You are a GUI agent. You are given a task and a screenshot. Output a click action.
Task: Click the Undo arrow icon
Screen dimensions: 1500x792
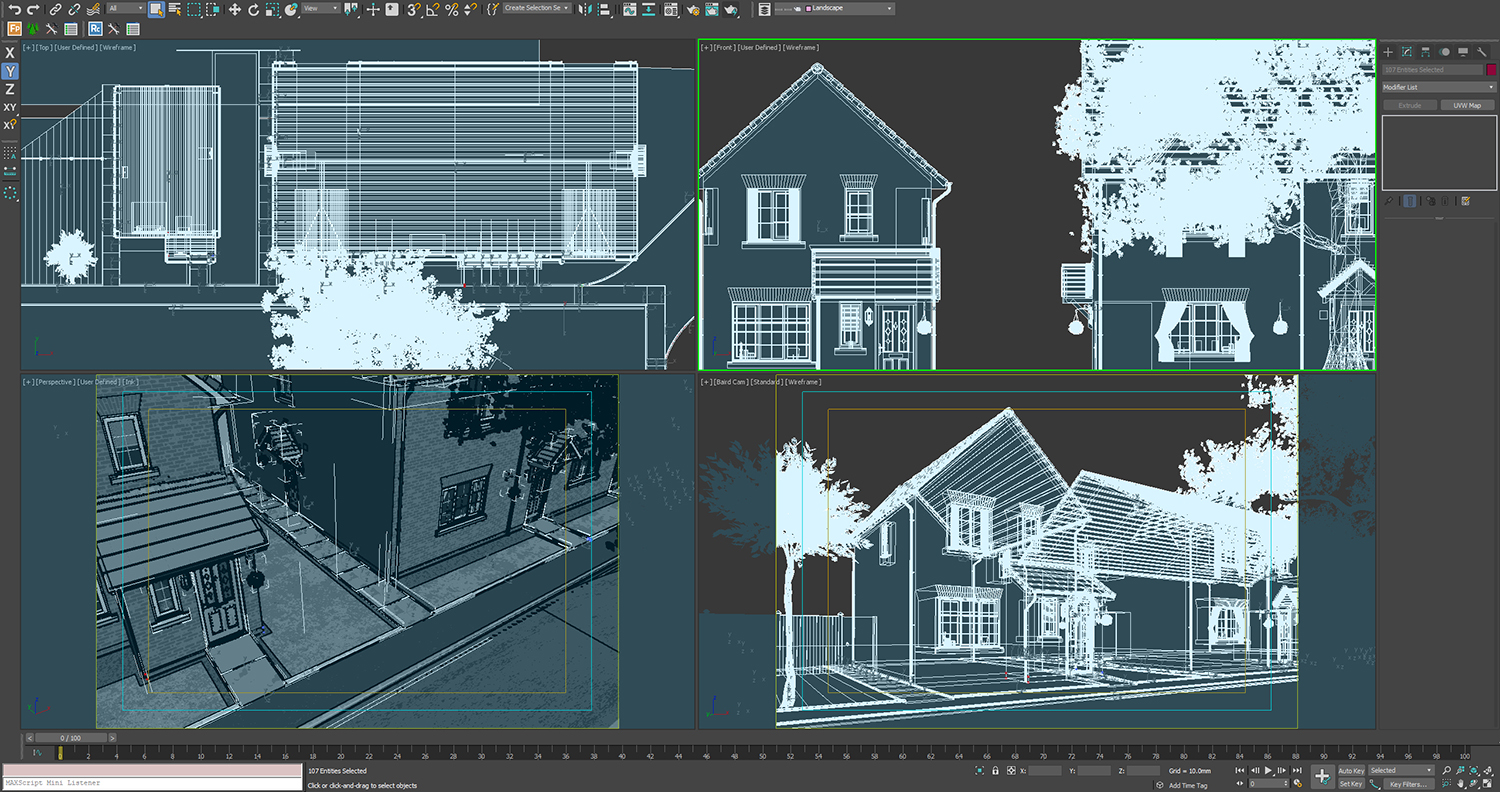(14, 9)
